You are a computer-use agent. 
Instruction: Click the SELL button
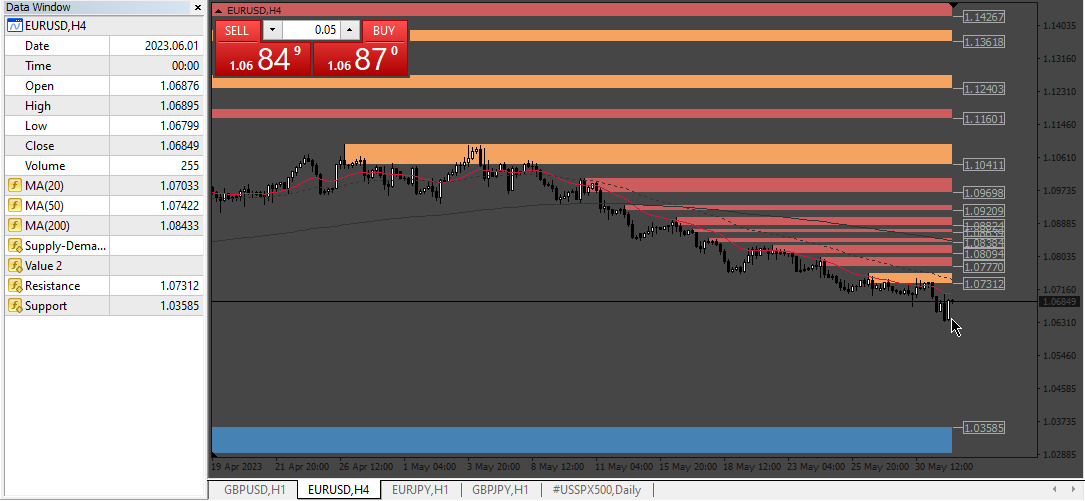click(237, 30)
